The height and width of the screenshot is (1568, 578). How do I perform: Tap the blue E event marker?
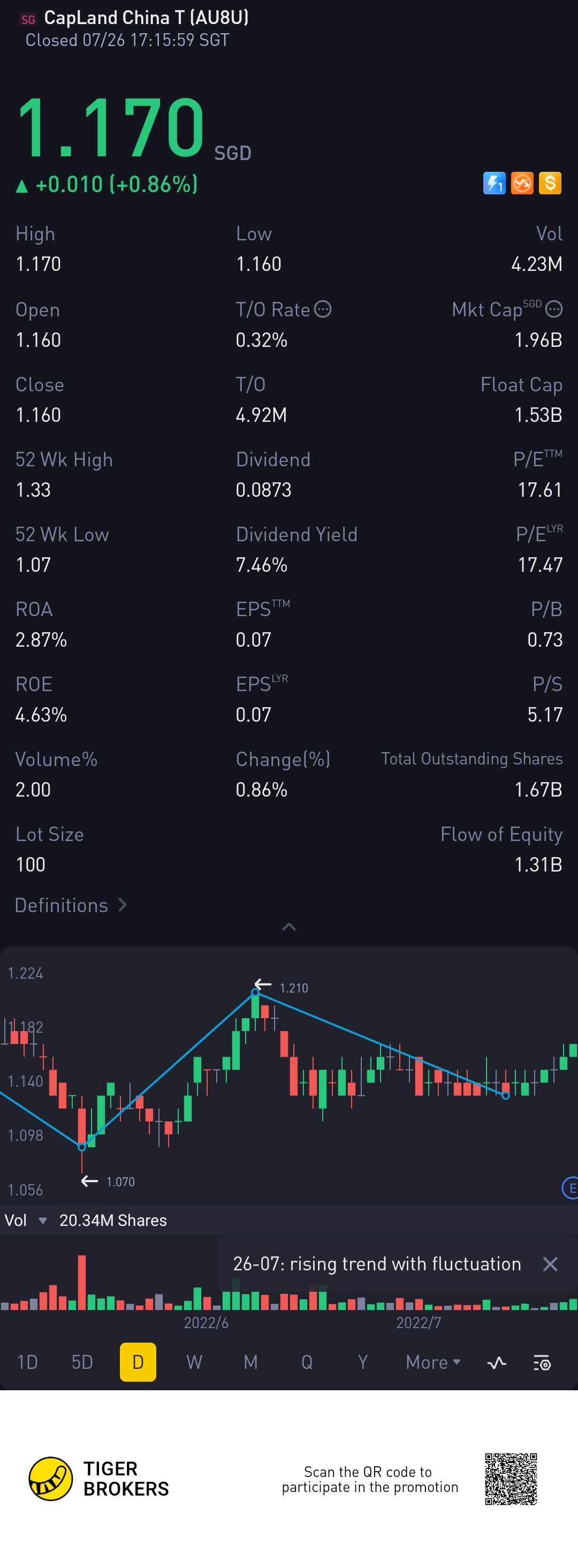click(571, 1187)
